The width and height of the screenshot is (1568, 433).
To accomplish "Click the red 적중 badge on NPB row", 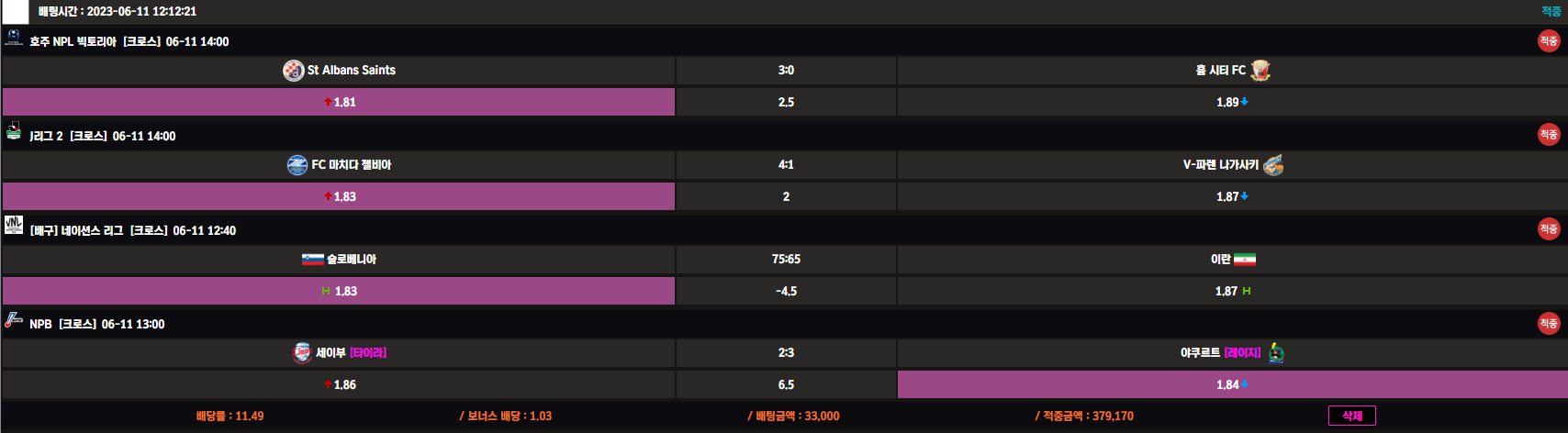I will [x=1549, y=323].
